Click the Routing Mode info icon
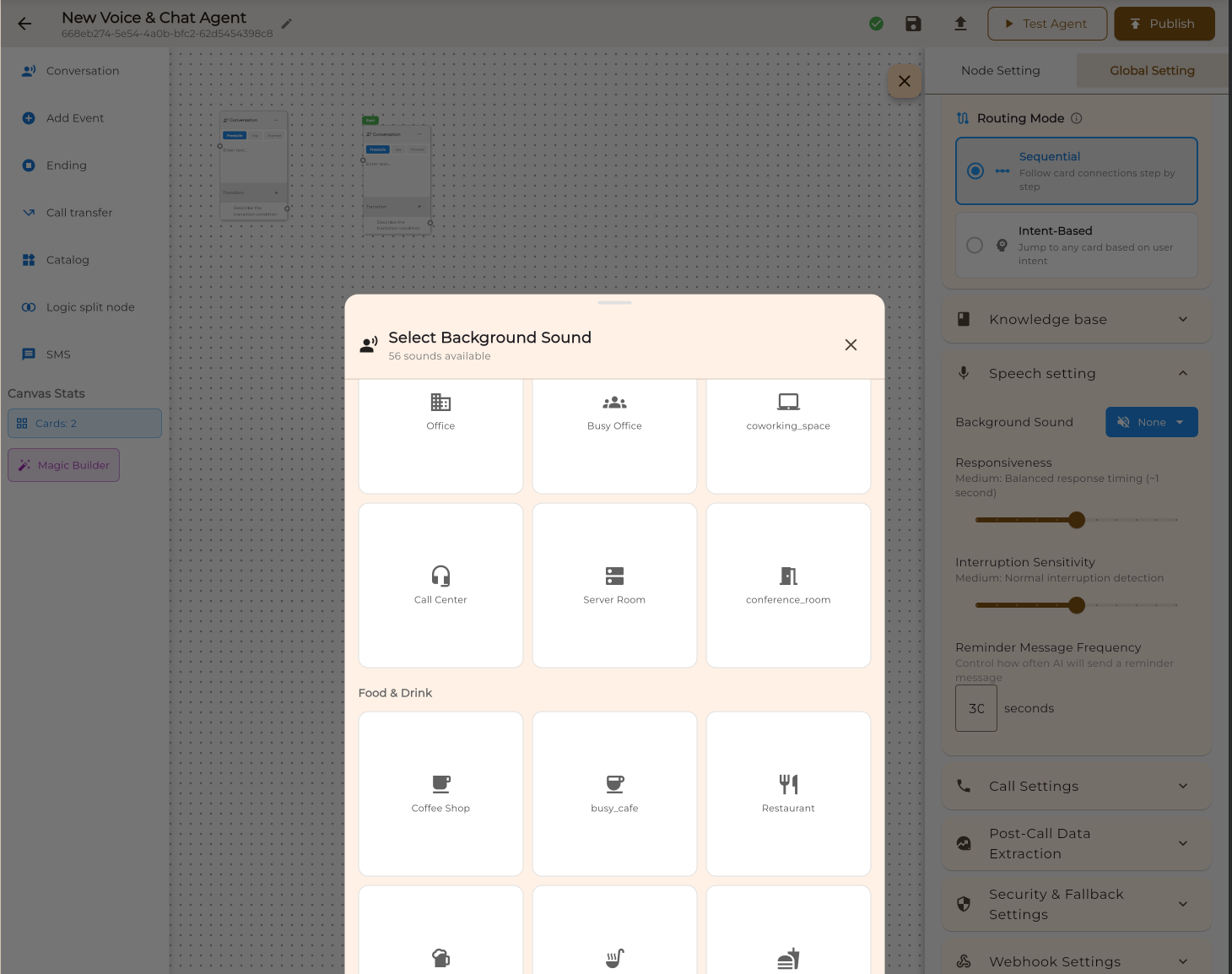This screenshot has width=1232, height=974. point(1077,118)
